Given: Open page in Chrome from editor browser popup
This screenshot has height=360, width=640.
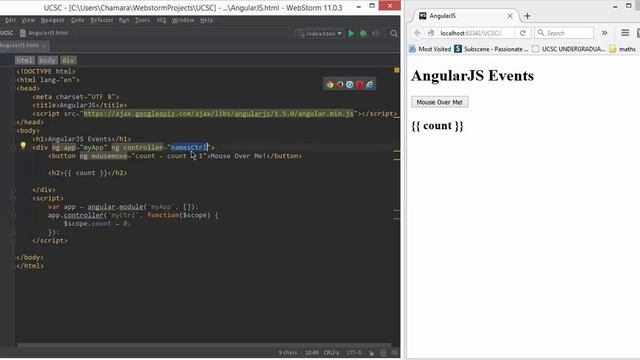Looking at the screenshot, I should (x=330, y=84).
